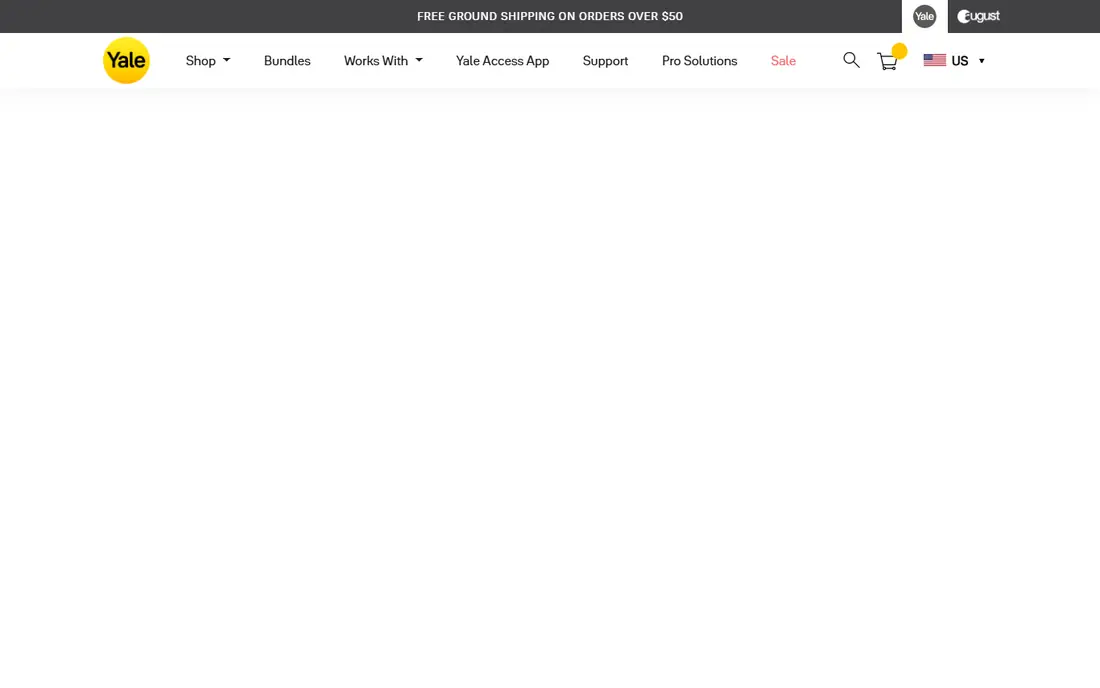1100x688 pixels.
Task: Click the US flag icon
Action: pos(934,60)
